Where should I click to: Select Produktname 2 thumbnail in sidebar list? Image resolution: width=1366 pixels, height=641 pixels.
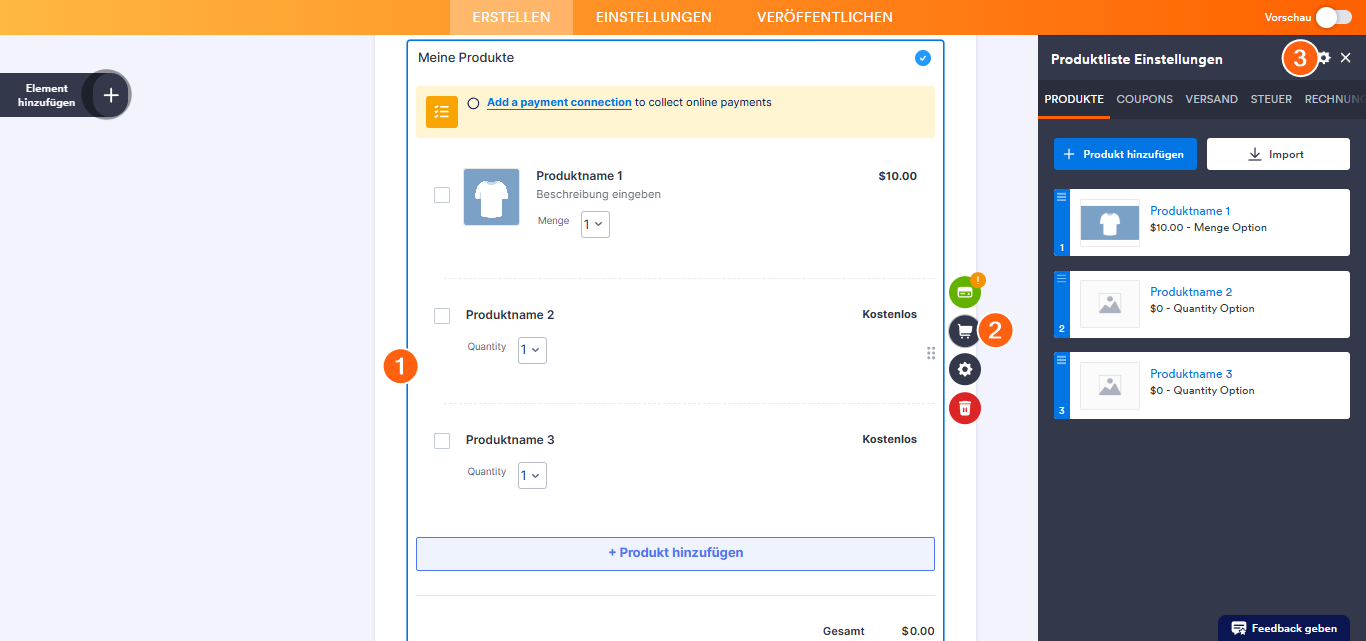[1109, 304]
